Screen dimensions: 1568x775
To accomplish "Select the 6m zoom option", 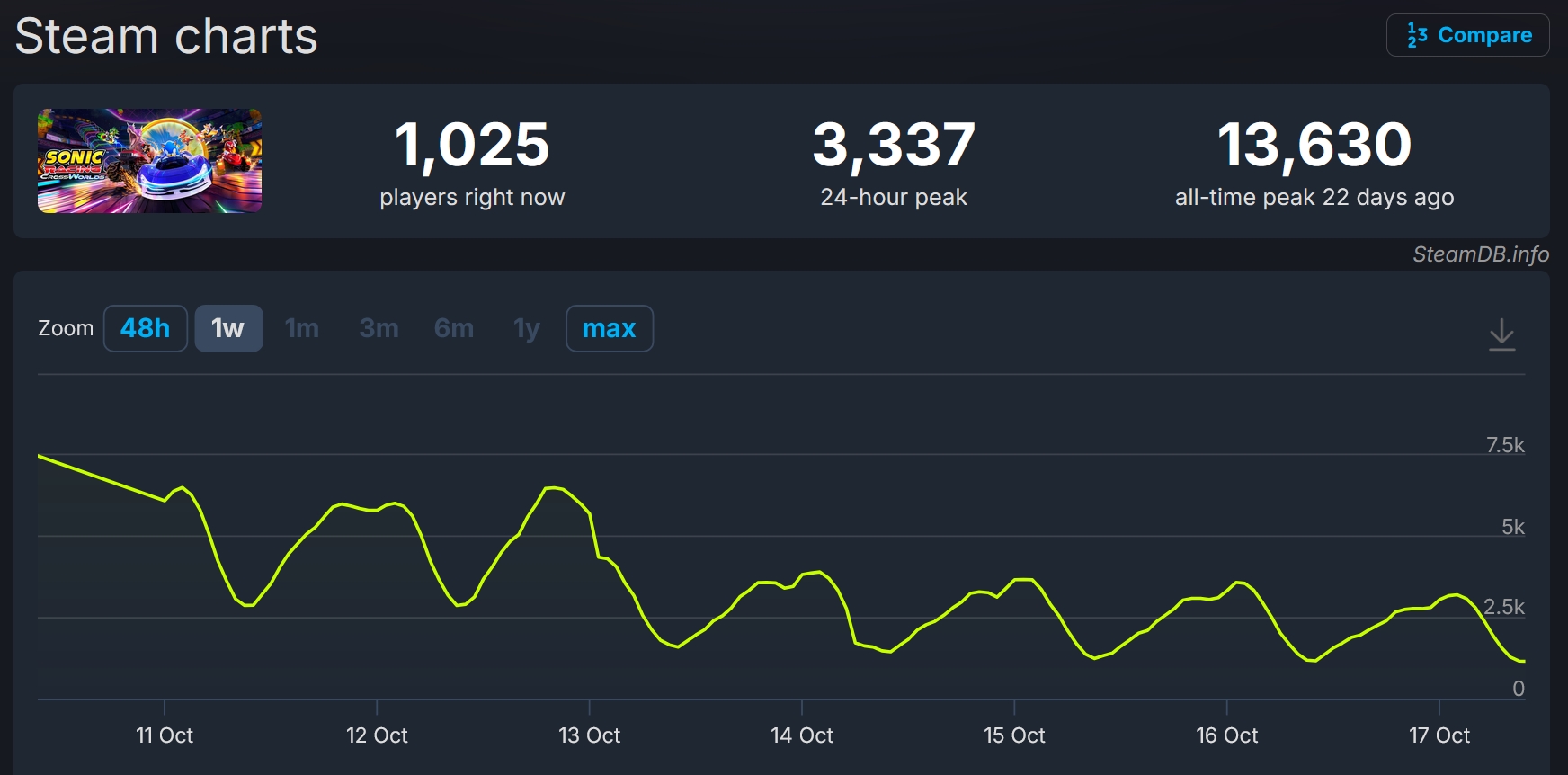I will [454, 328].
